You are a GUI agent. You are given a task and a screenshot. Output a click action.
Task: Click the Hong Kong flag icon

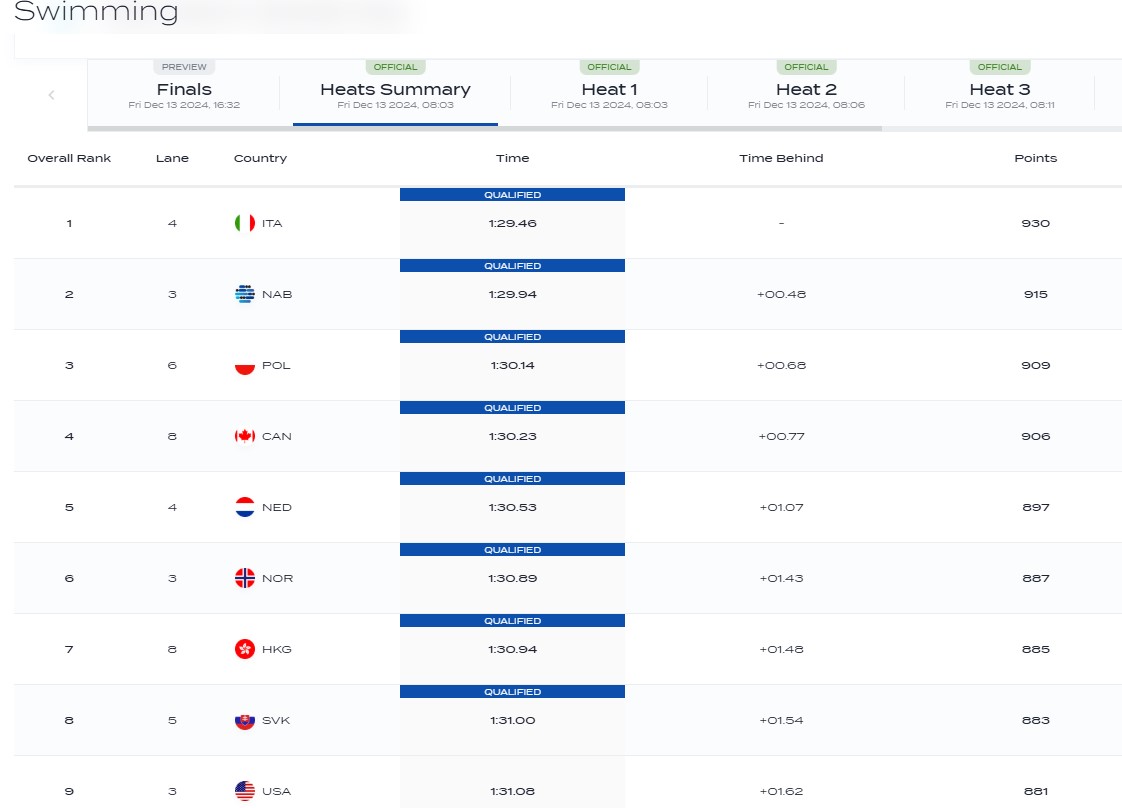pyautogui.click(x=244, y=649)
